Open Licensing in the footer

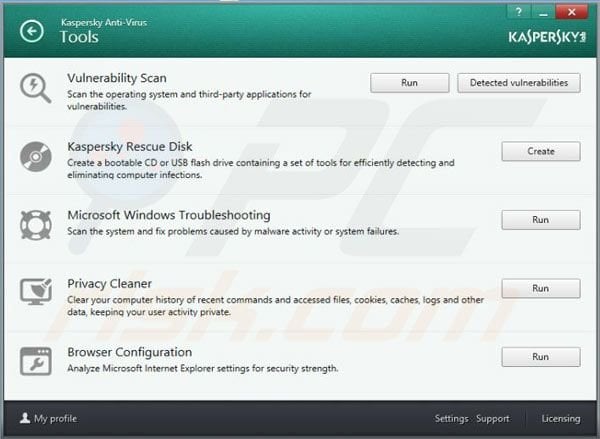561,419
